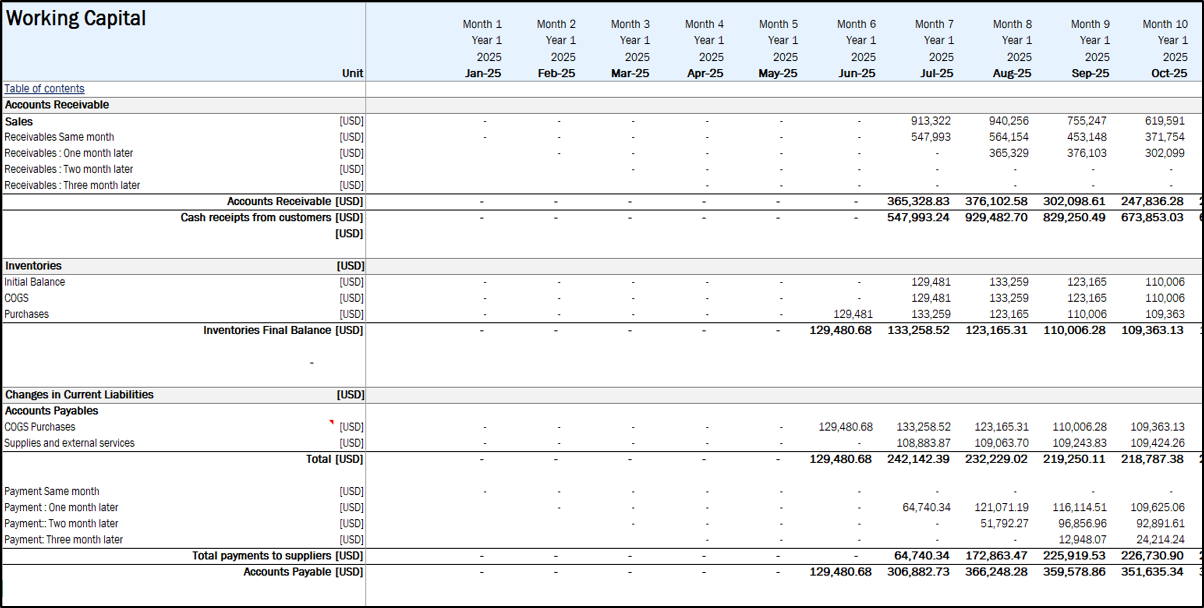Click the red comment indicator on COGS Purchases
Viewport: 1204px width, 608px height.
click(332, 423)
